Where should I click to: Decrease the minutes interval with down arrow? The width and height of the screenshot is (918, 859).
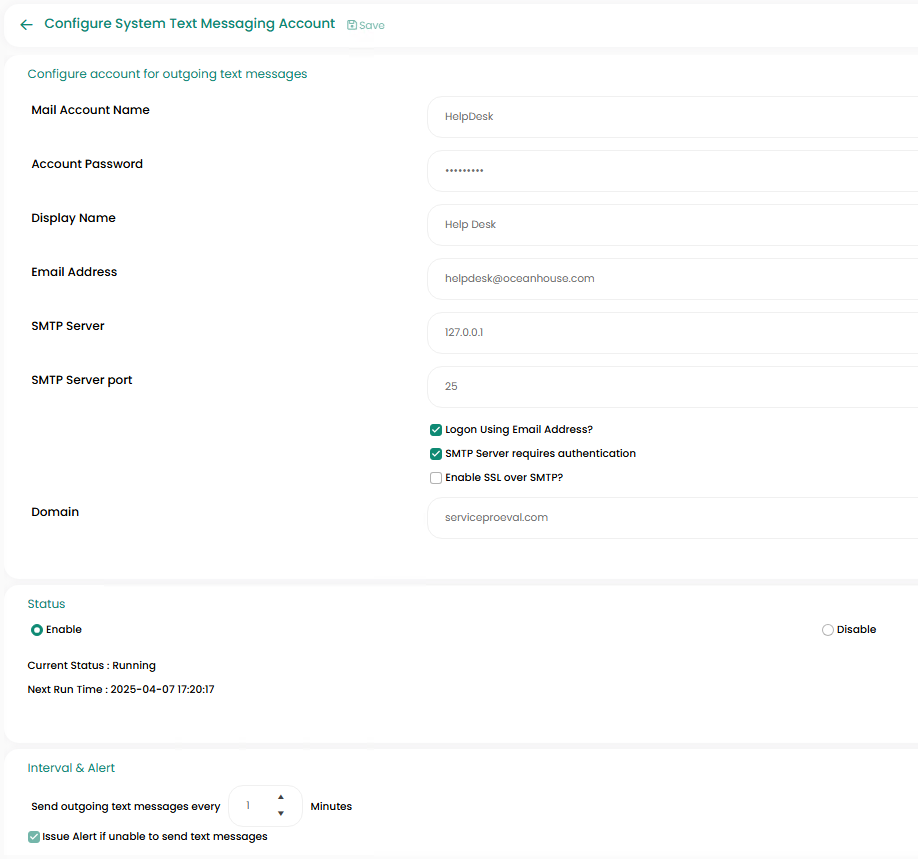281,814
